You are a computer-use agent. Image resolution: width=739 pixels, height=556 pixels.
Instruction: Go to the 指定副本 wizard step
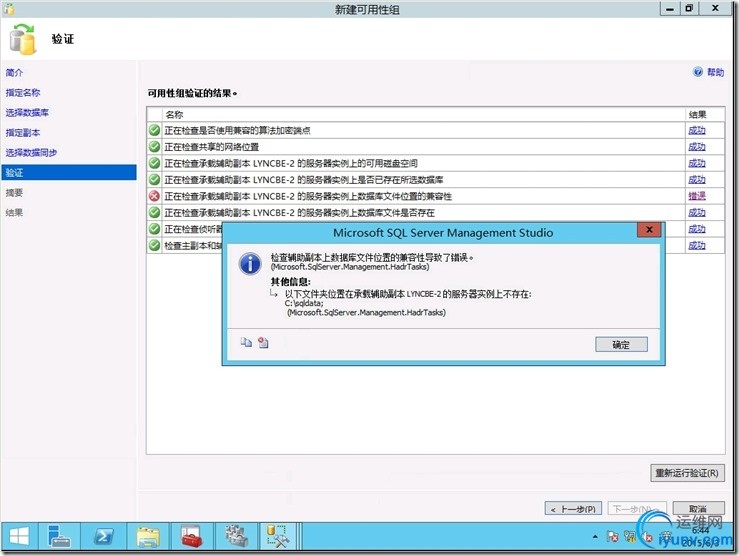tap(23, 132)
